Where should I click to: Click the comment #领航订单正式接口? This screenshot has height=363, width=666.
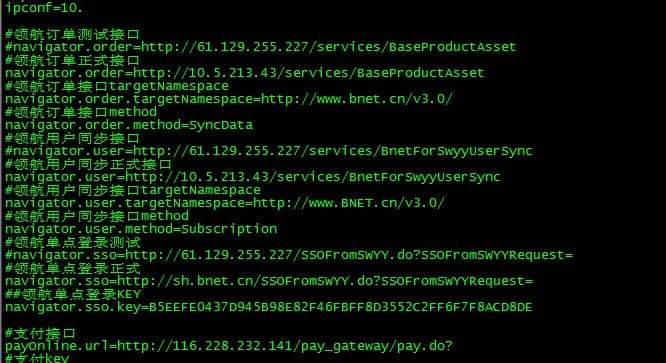click(x=72, y=60)
